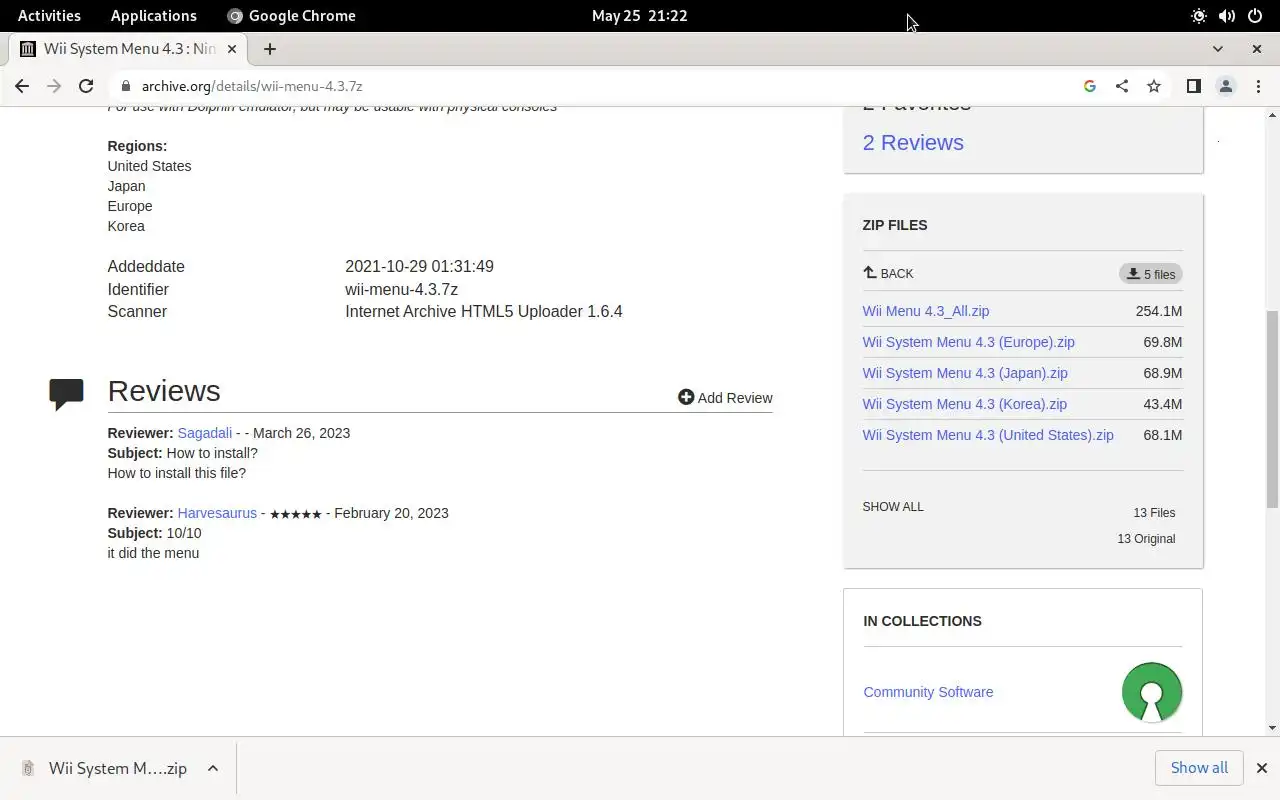Click the 254.1M file size text
This screenshot has width=1280, height=800.
click(x=1159, y=311)
